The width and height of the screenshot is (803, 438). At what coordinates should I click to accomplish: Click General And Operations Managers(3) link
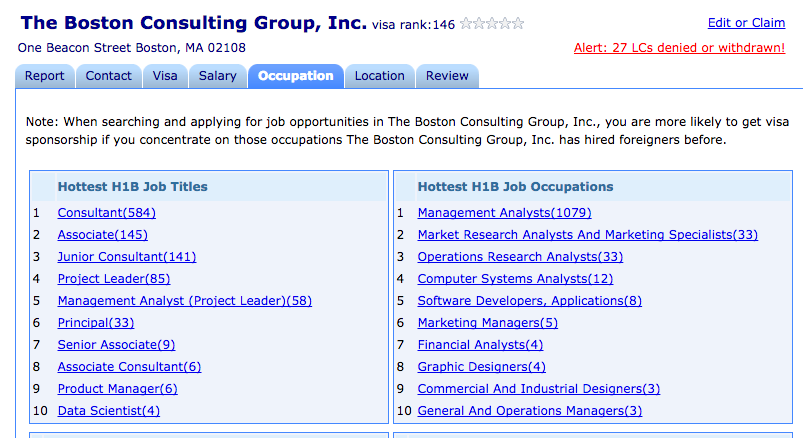pos(530,411)
